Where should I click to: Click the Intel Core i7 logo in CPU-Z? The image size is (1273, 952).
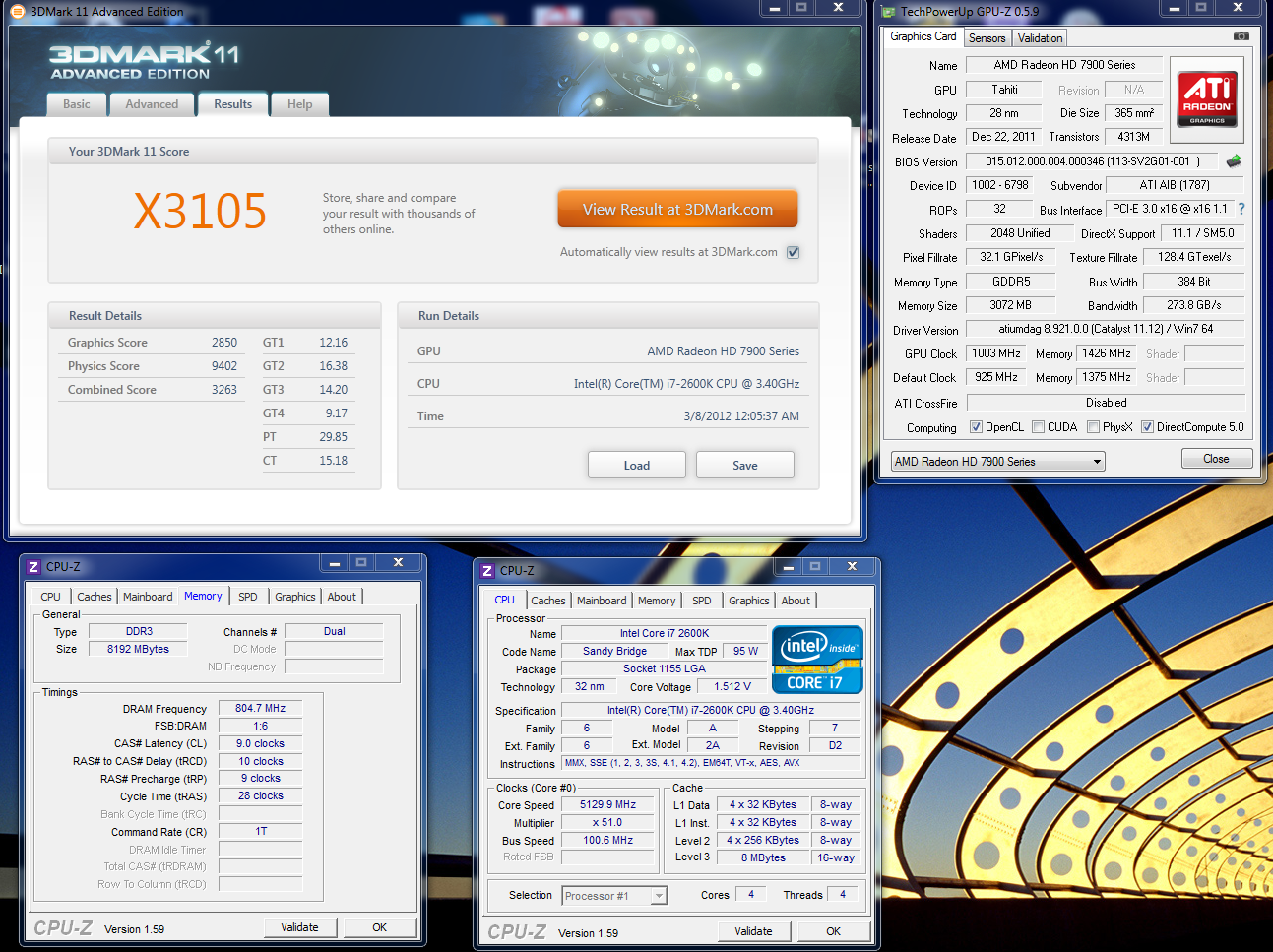pos(817,660)
